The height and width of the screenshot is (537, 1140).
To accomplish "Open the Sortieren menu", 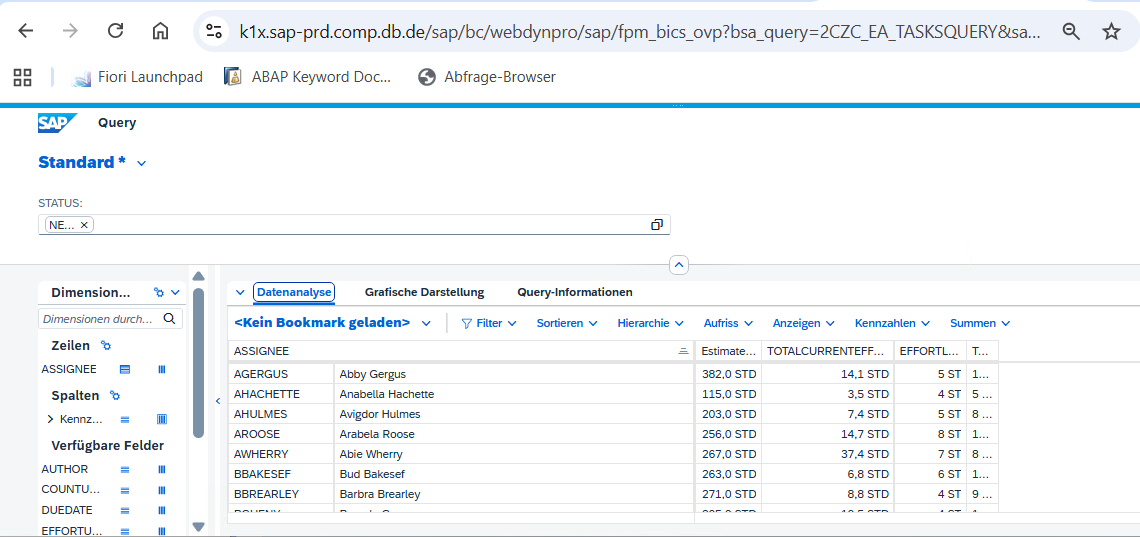I will coord(567,323).
